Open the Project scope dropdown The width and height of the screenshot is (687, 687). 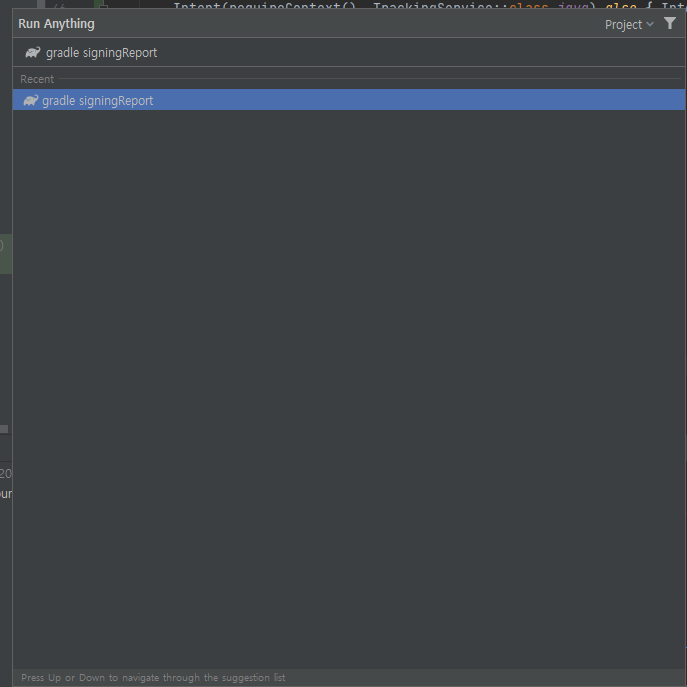tap(623, 24)
